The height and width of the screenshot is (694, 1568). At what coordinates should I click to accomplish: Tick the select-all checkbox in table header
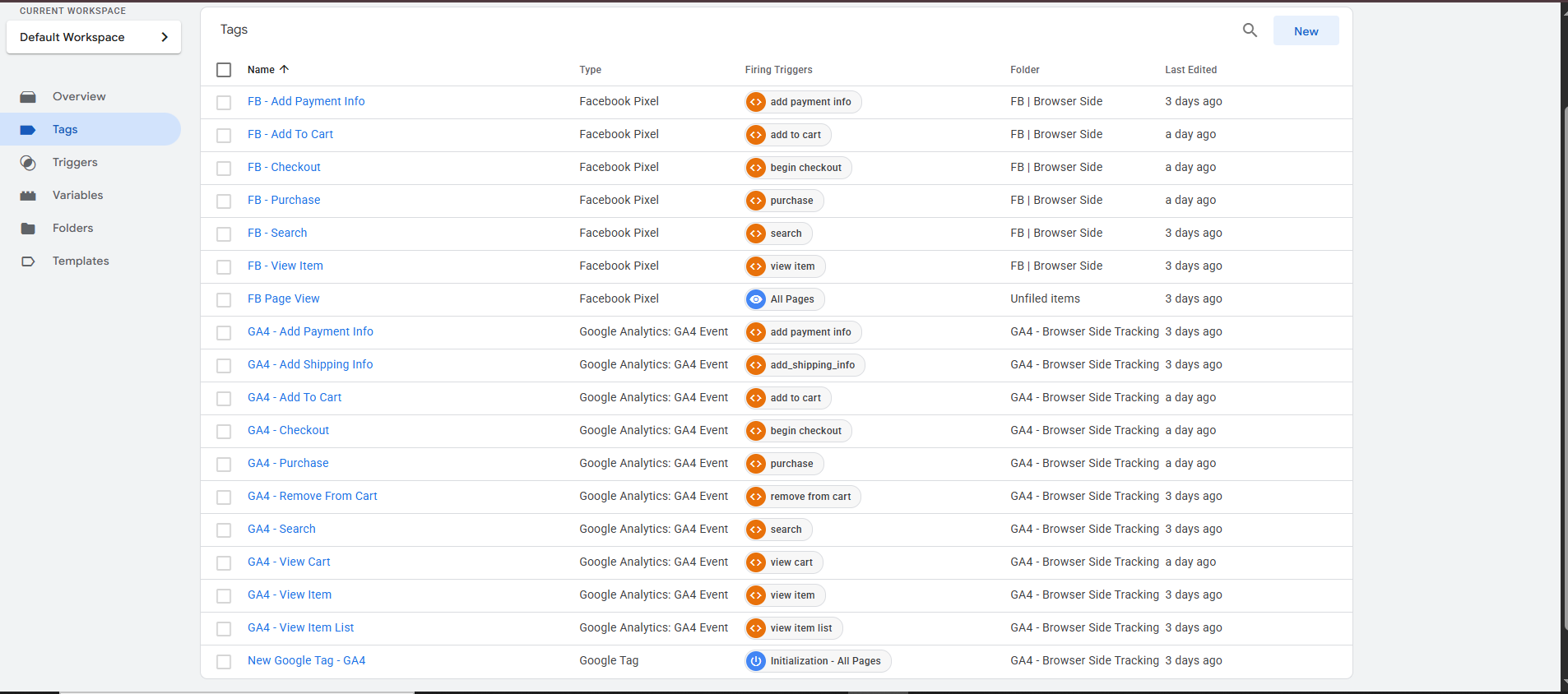[x=224, y=70]
